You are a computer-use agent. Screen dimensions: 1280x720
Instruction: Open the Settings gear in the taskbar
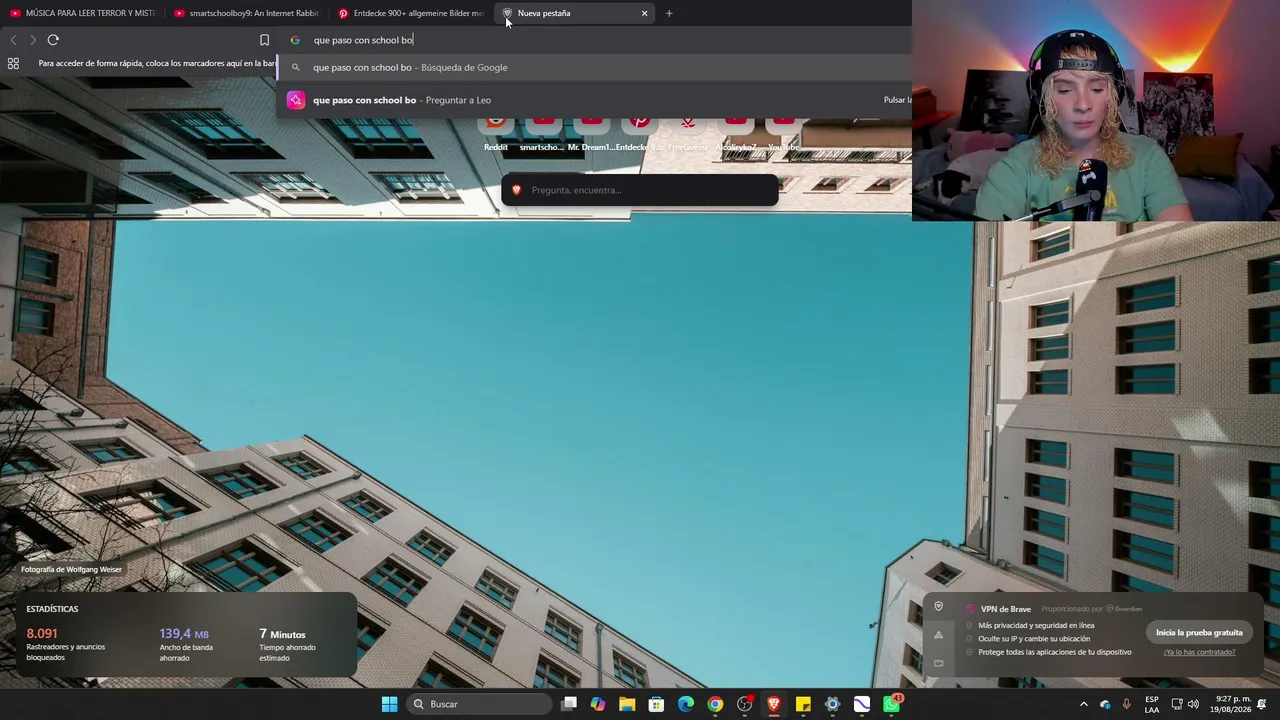[832, 704]
